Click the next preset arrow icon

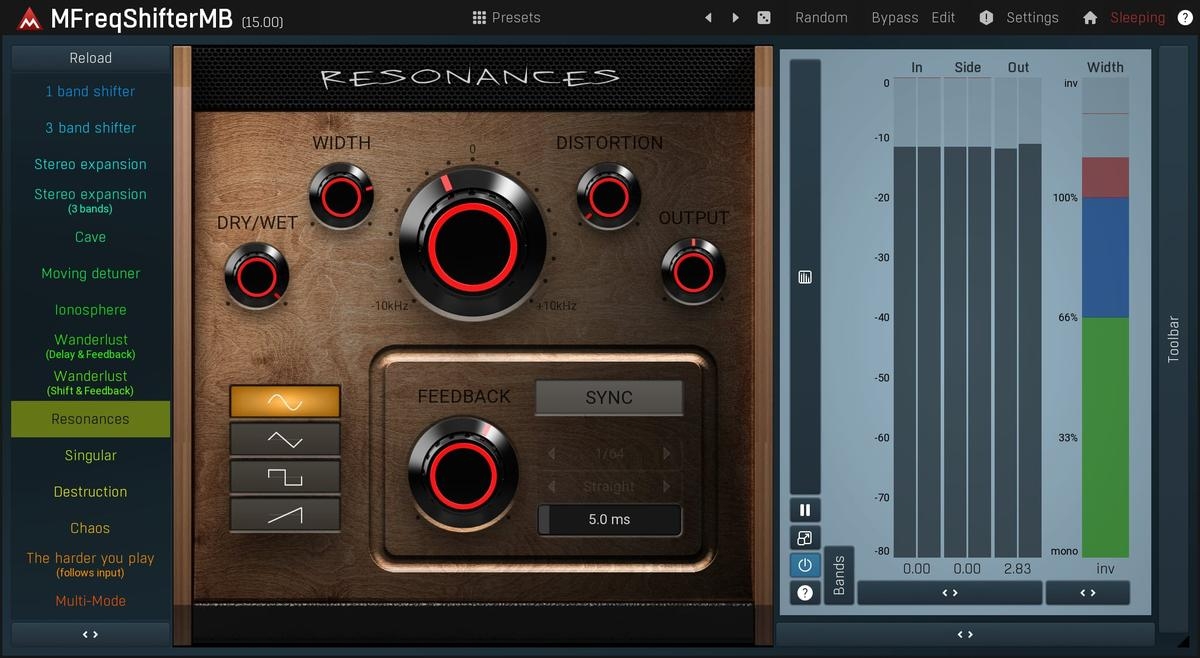[736, 18]
